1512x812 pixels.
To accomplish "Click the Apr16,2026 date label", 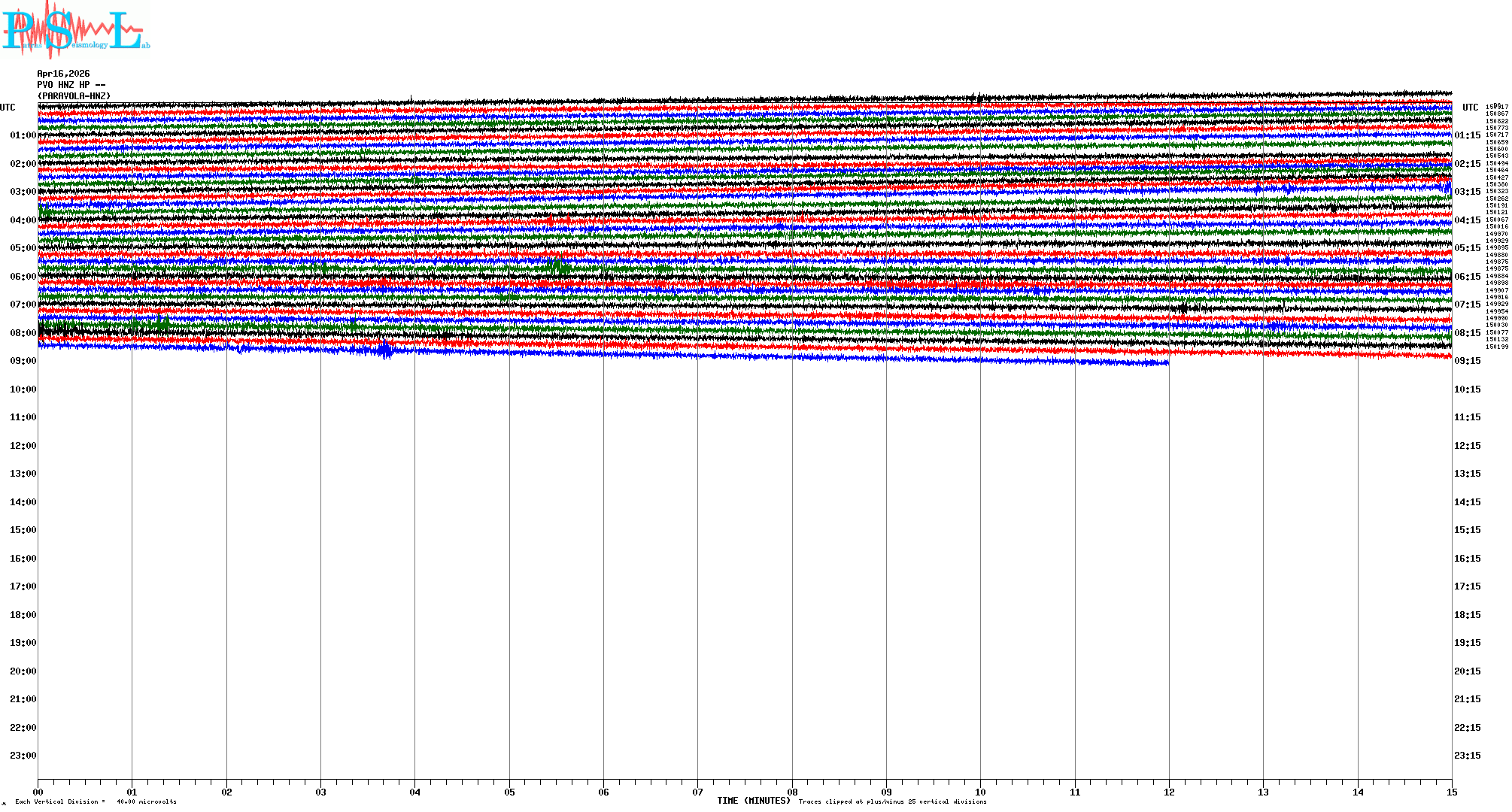I will pyautogui.click(x=63, y=74).
